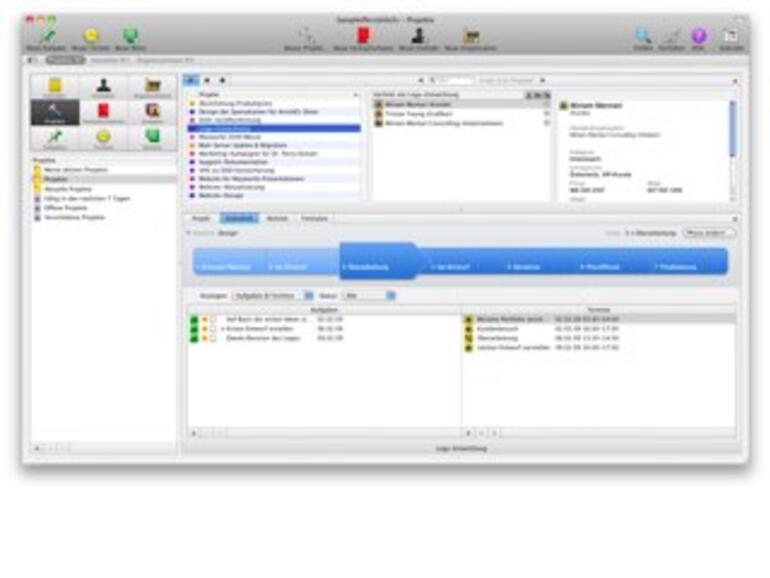Click the magnifier icon in the project search field
Screen dimensions: 770x578
432,80
